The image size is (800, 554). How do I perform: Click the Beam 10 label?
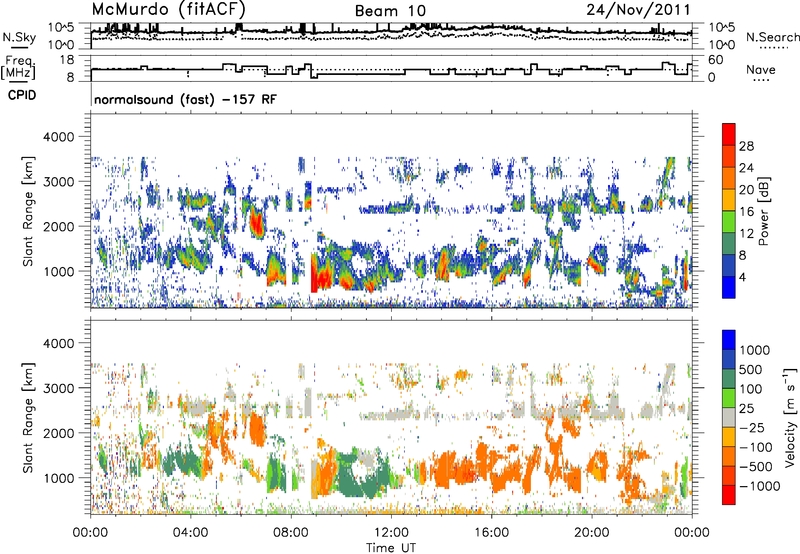click(390, 11)
